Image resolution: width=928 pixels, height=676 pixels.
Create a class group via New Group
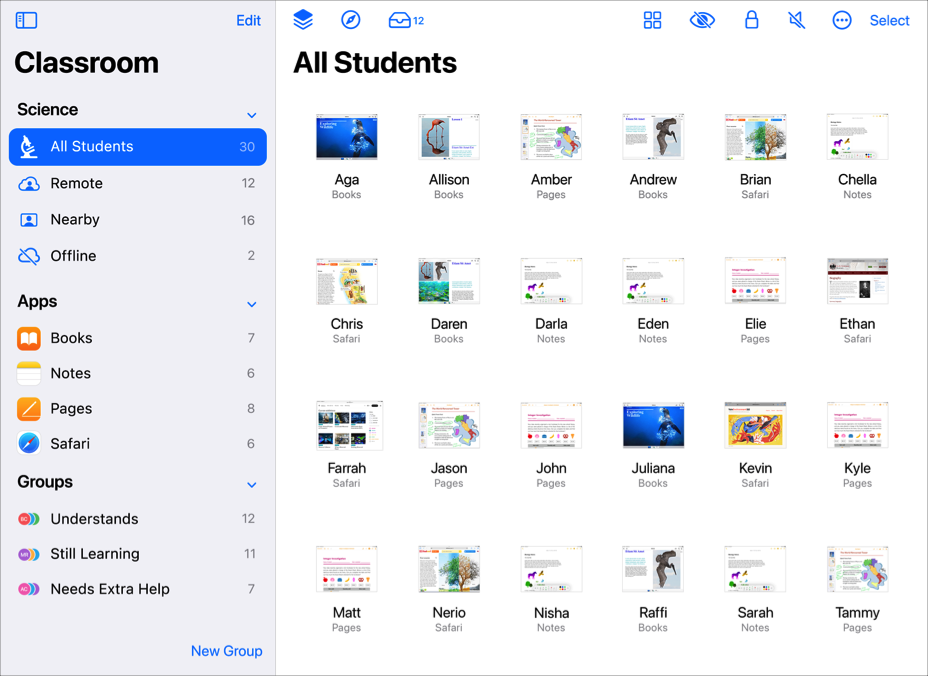pos(227,651)
